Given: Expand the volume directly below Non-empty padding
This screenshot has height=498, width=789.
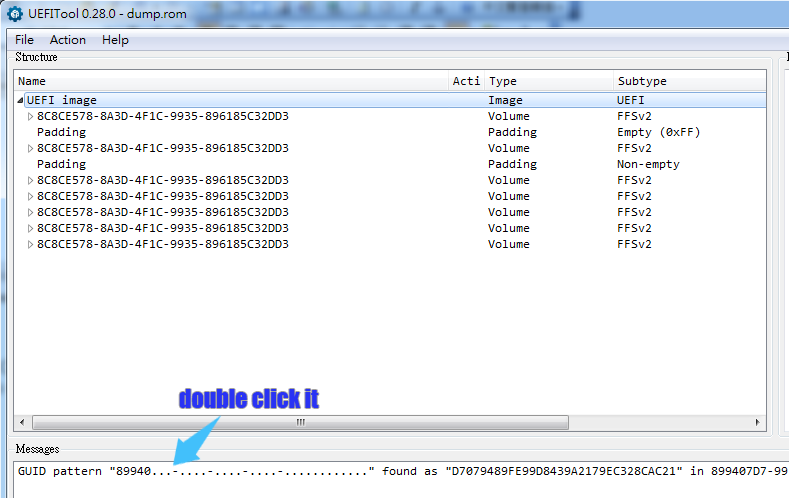Looking at the screenshot, I should pos(30,181).
